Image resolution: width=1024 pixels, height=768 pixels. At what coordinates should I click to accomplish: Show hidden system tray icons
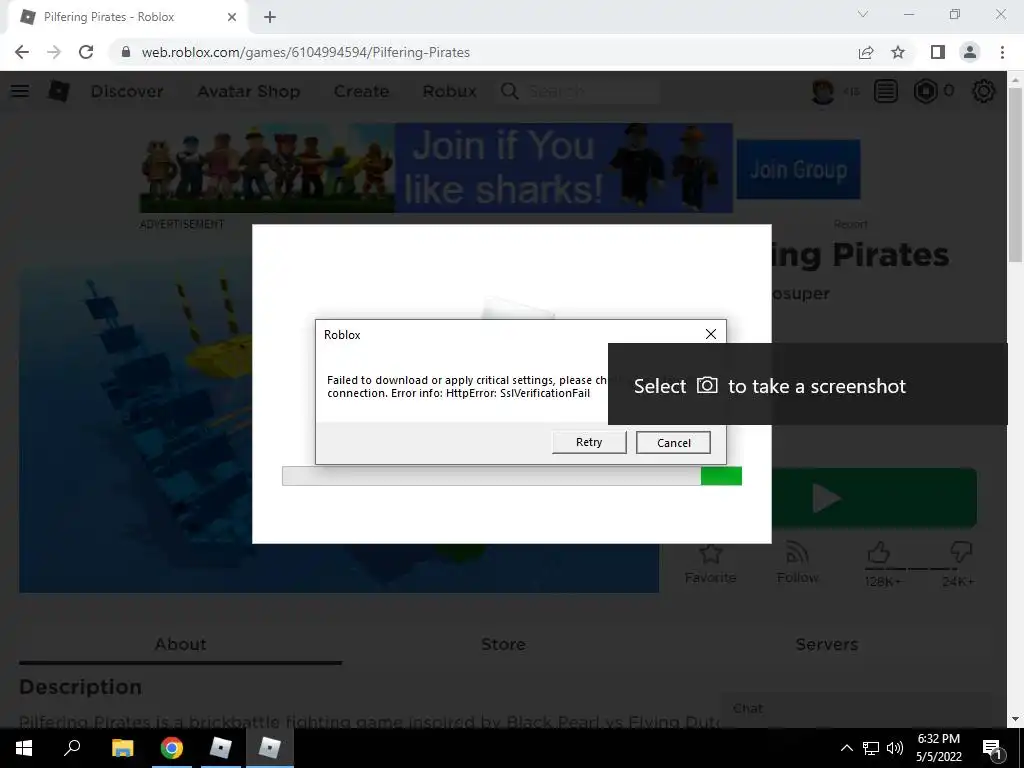846,748
